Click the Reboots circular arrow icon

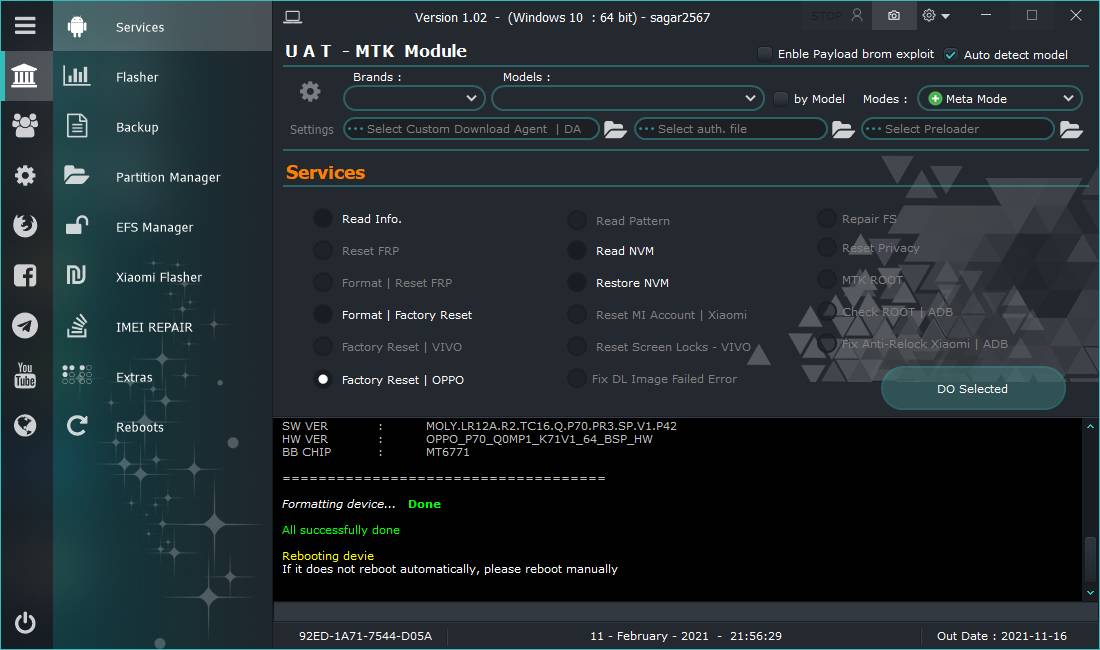(77, 426)
